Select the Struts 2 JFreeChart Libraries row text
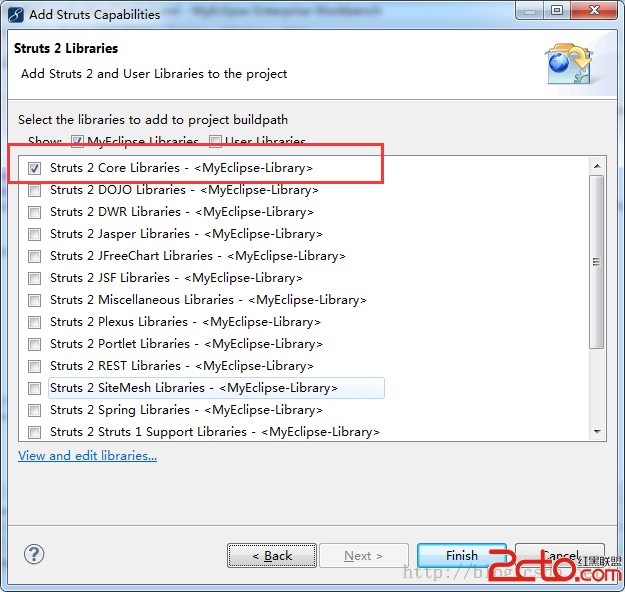This screenshot has width=625, height=592. pyautogui.click(x=198, y=256)
